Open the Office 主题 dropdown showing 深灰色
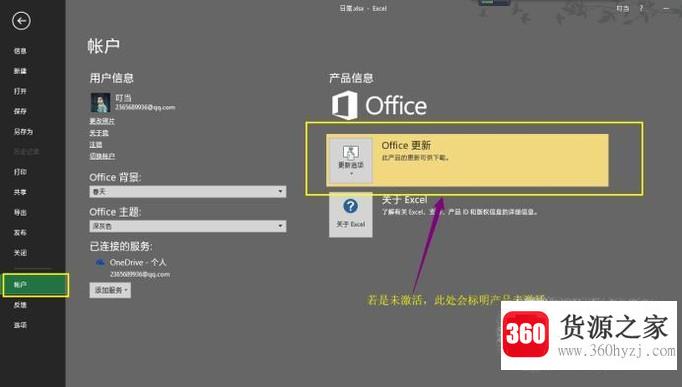Viewport: 682px width, 387px height. 187,226
